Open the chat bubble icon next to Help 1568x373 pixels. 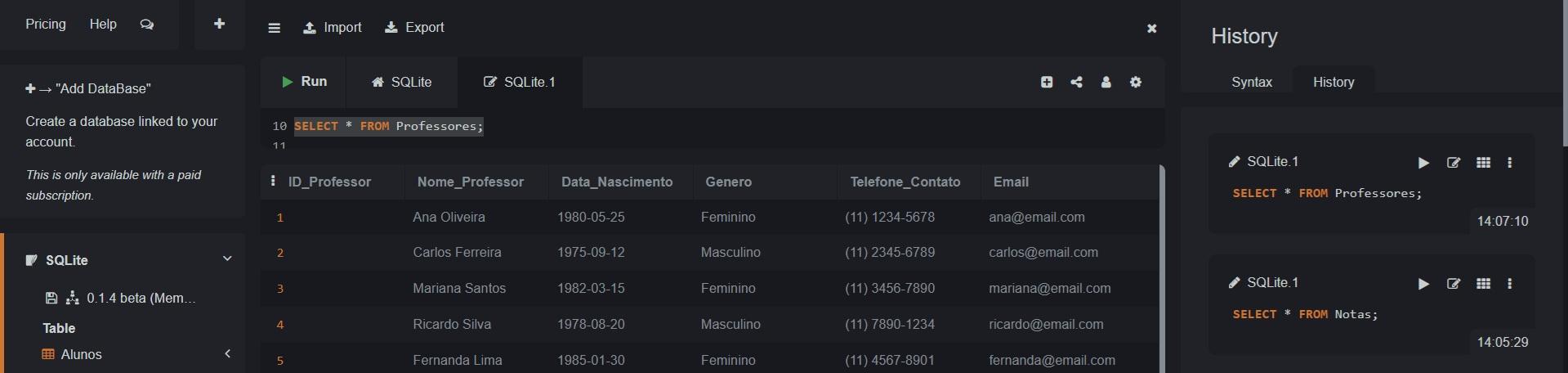147,25
